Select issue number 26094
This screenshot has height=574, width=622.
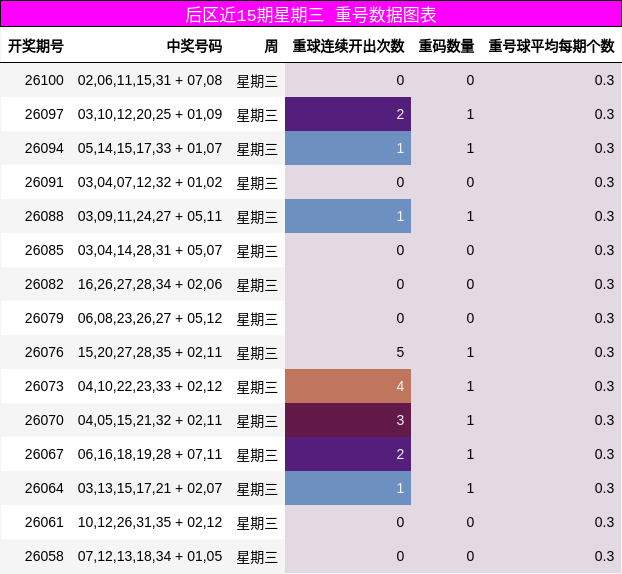point(44,148)
